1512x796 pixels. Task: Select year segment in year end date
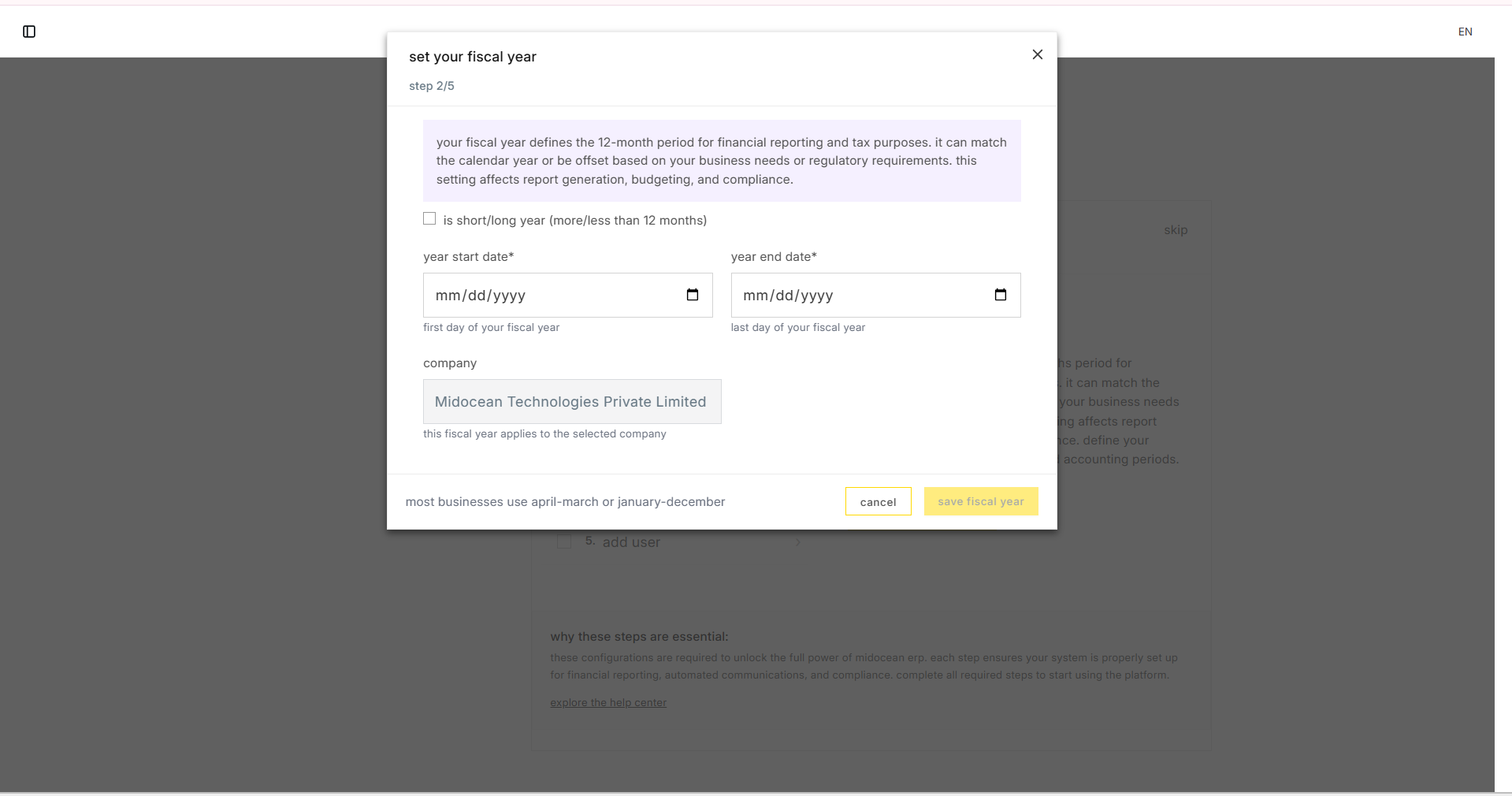point(817,296)
